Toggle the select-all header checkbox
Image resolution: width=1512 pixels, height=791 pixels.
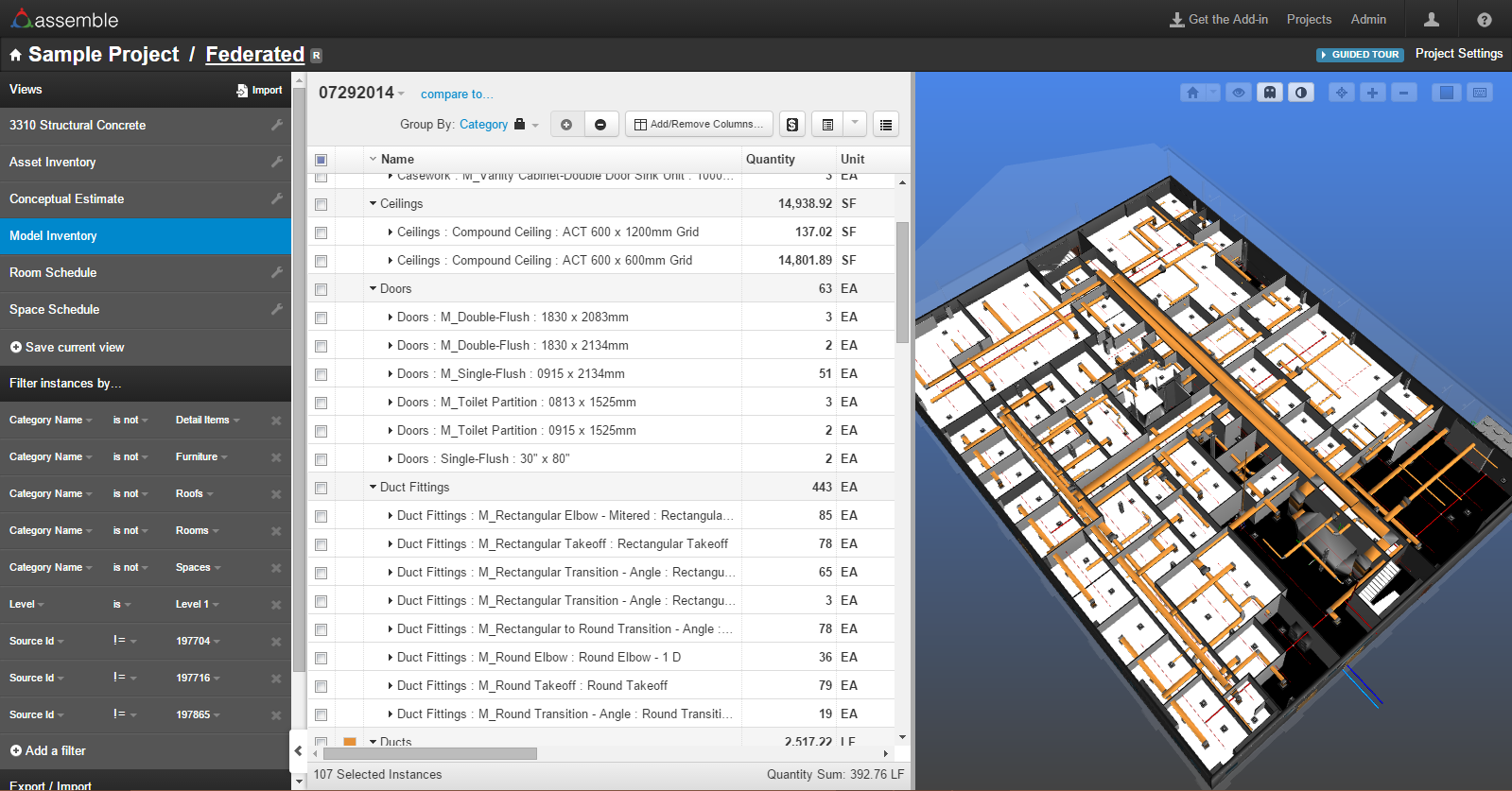[x=321, y=160]
